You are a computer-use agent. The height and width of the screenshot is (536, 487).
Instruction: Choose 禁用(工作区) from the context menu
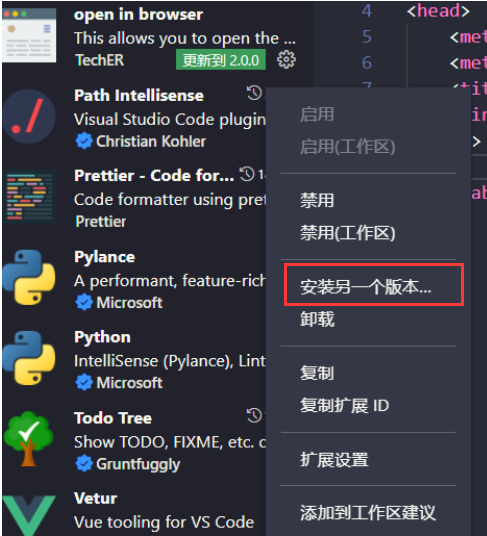[x=348, y=233]
